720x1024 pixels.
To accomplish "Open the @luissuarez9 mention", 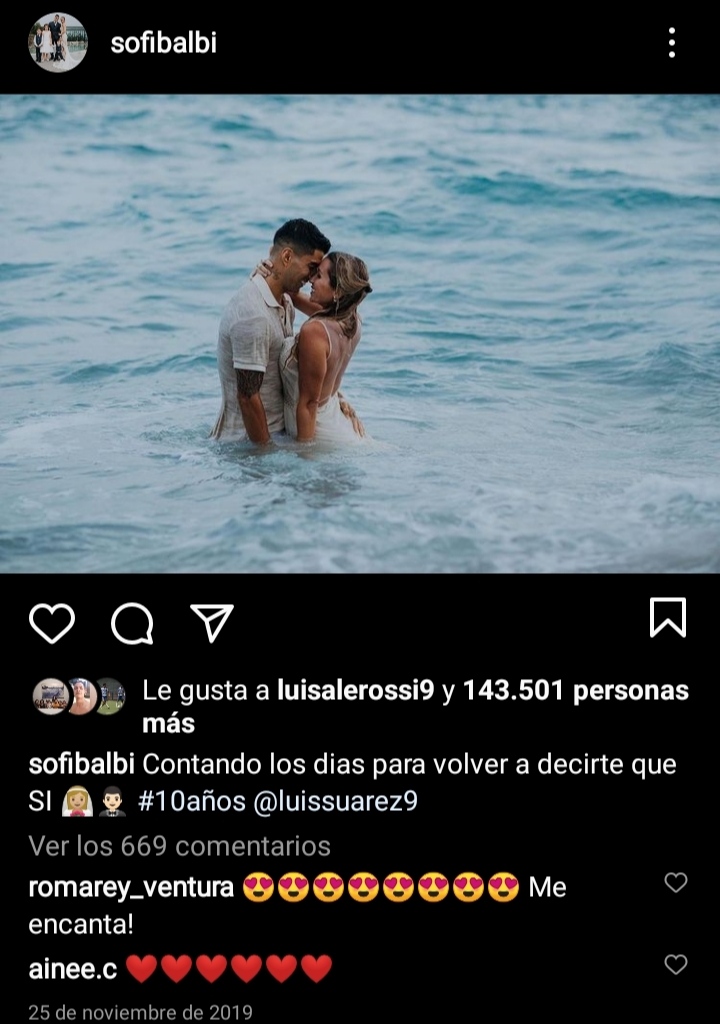I will [335, 801].
